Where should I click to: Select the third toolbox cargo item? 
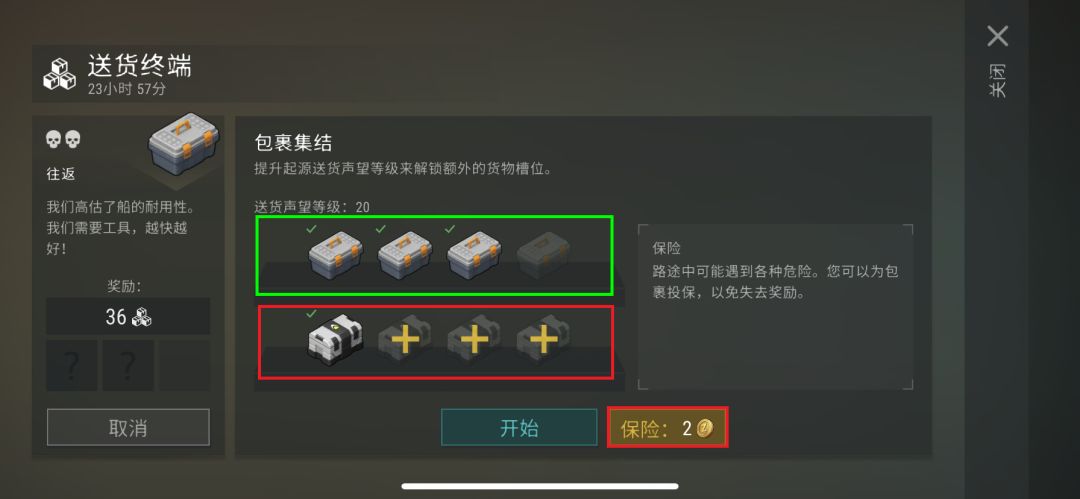475,254
